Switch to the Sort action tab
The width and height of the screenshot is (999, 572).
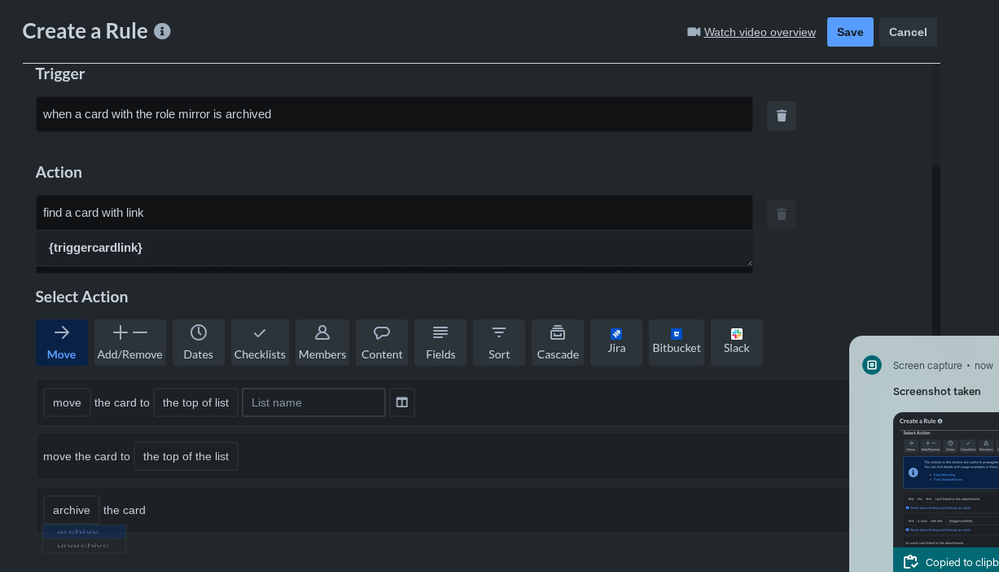tap(499, 343)
